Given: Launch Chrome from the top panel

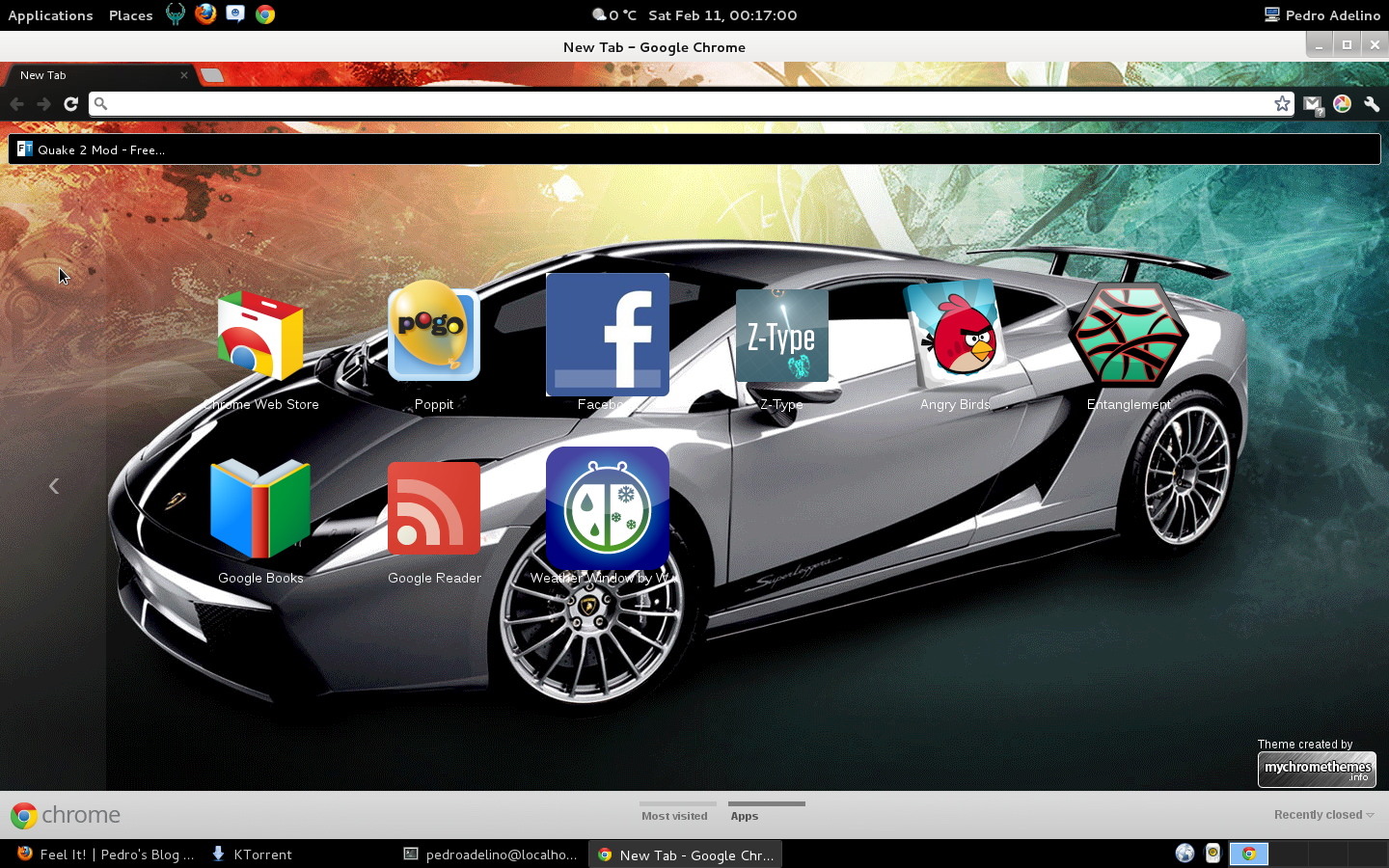Looking at the screenshot, I should [265, 14].
